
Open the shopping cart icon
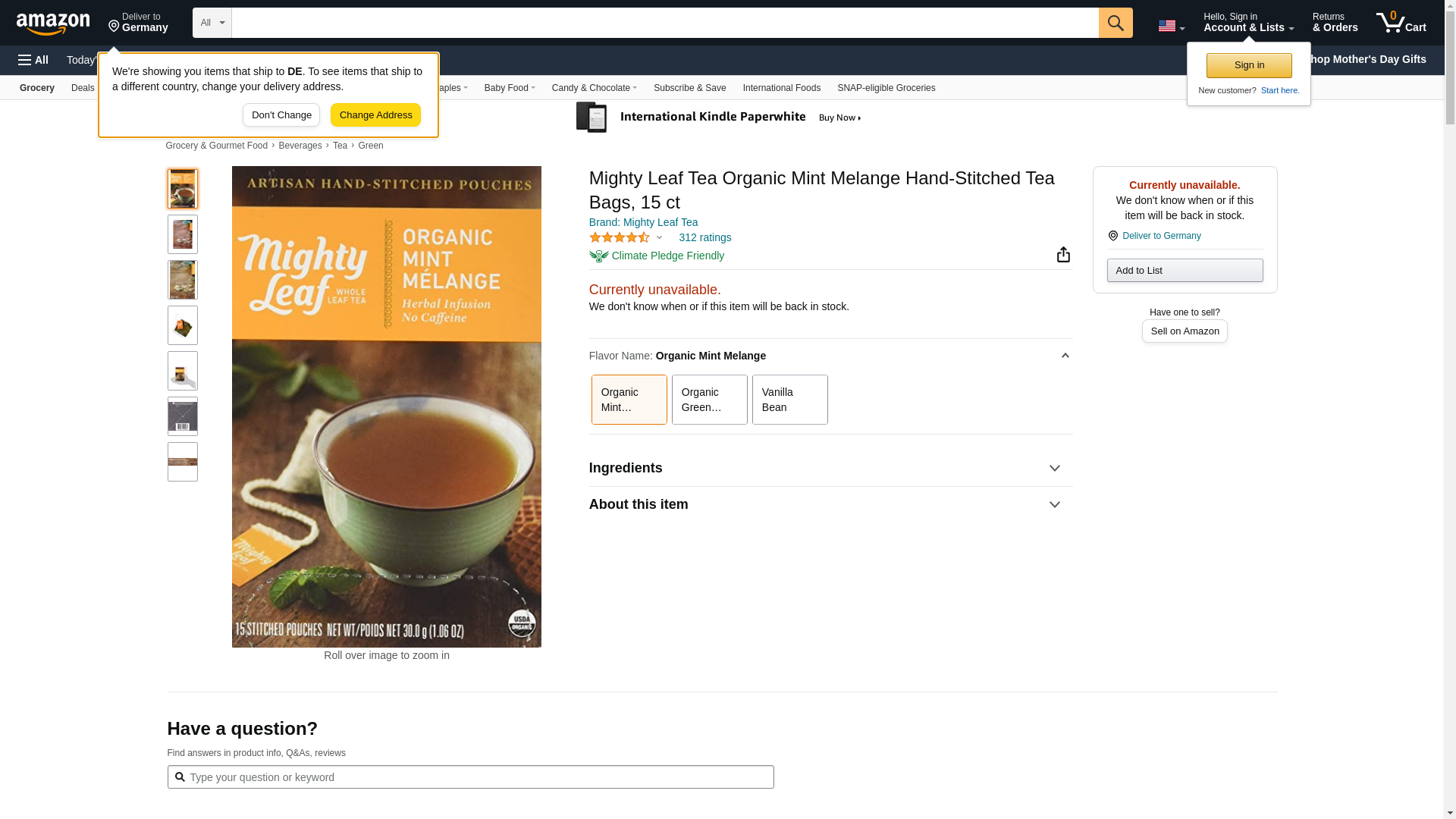pos(1401,23)
